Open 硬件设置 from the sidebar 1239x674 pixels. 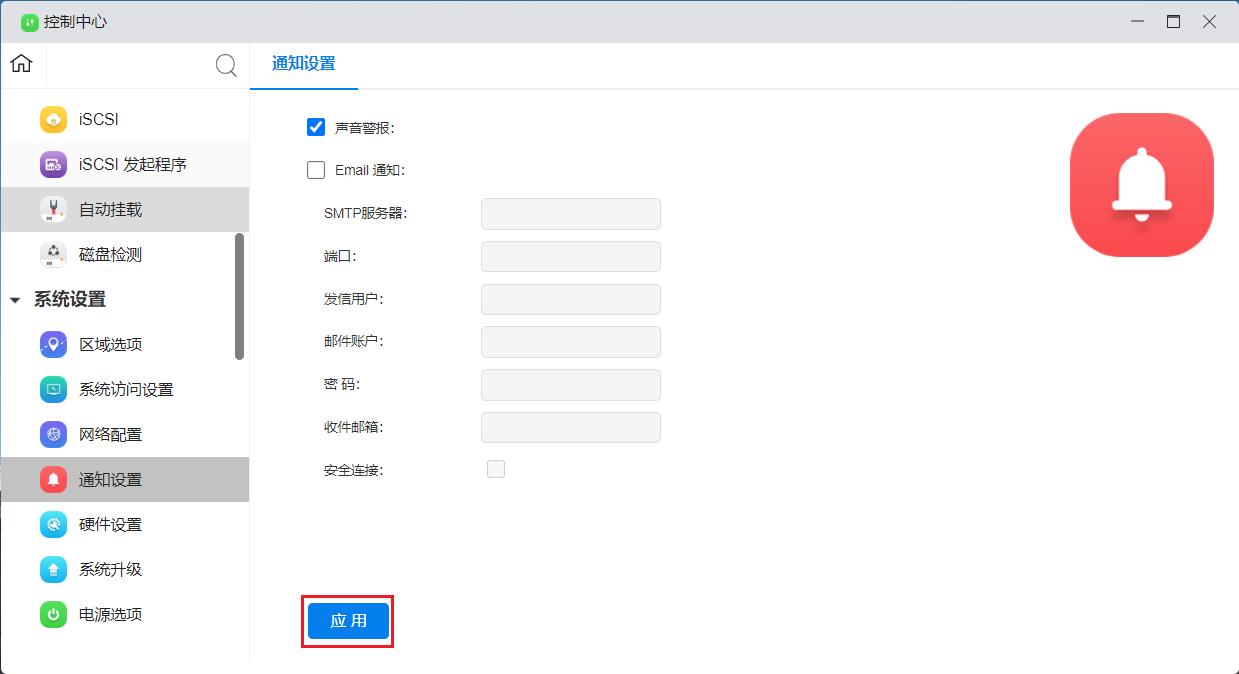110,524
